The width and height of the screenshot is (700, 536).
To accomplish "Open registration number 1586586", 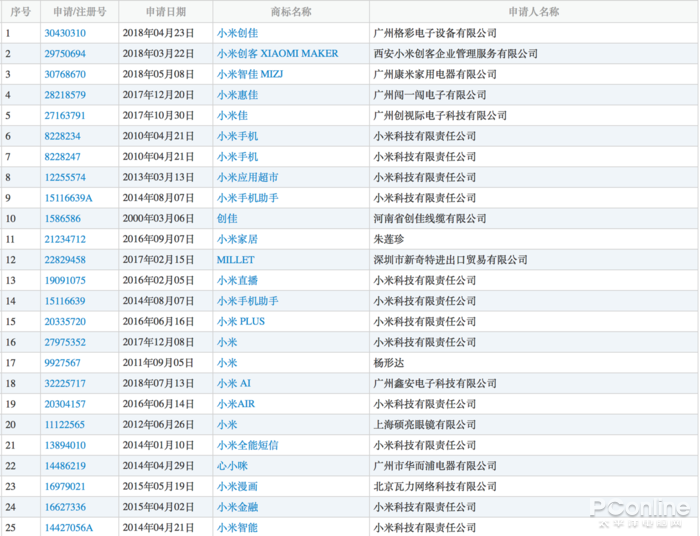I will [62, 219].
